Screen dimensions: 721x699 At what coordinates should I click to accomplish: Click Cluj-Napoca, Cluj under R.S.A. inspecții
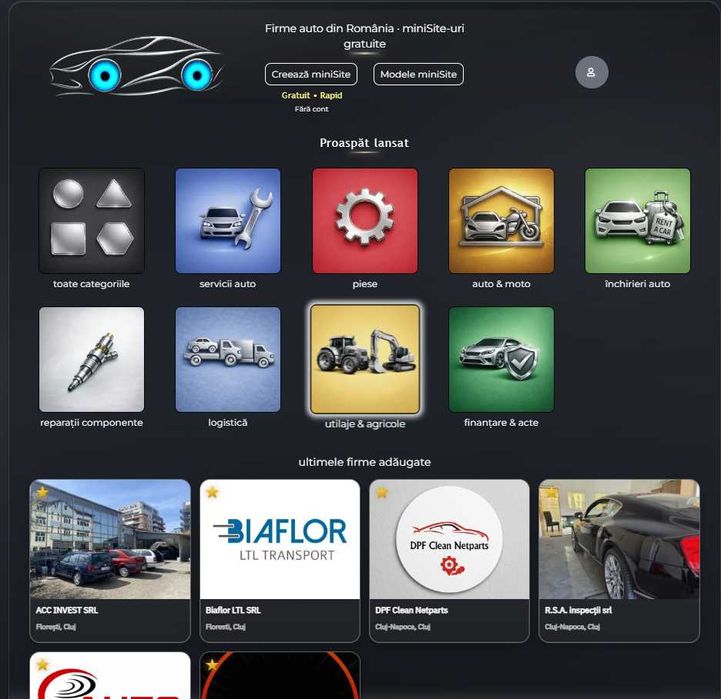tap(572, 627)
